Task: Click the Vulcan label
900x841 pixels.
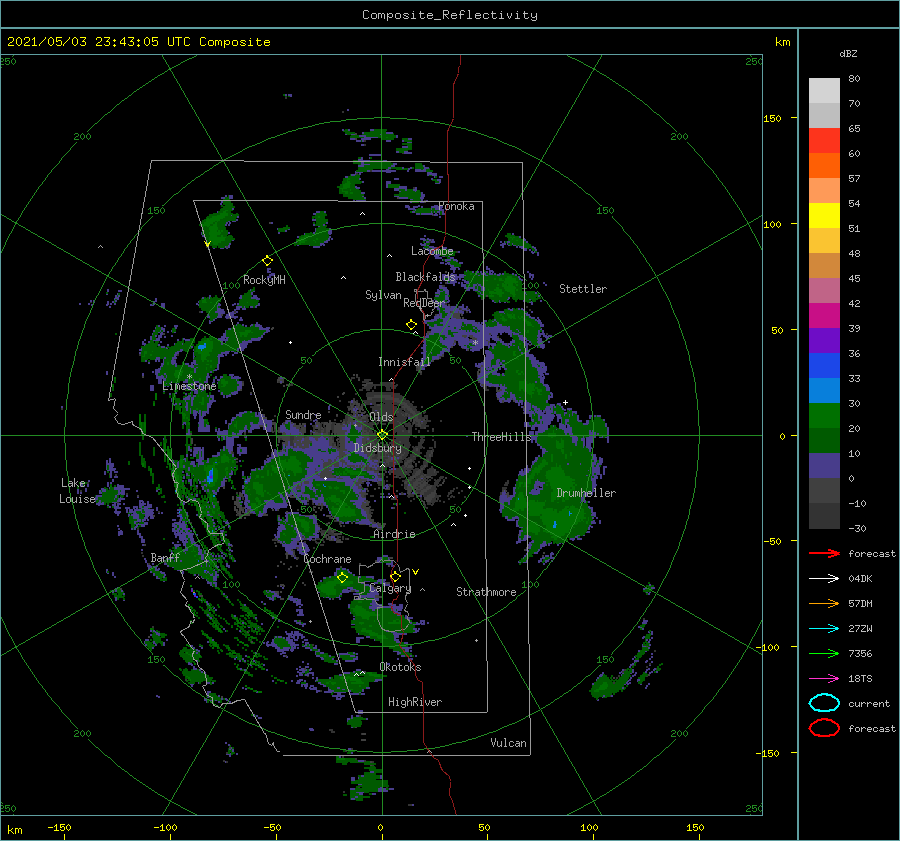Action: (x=509, y=743)
